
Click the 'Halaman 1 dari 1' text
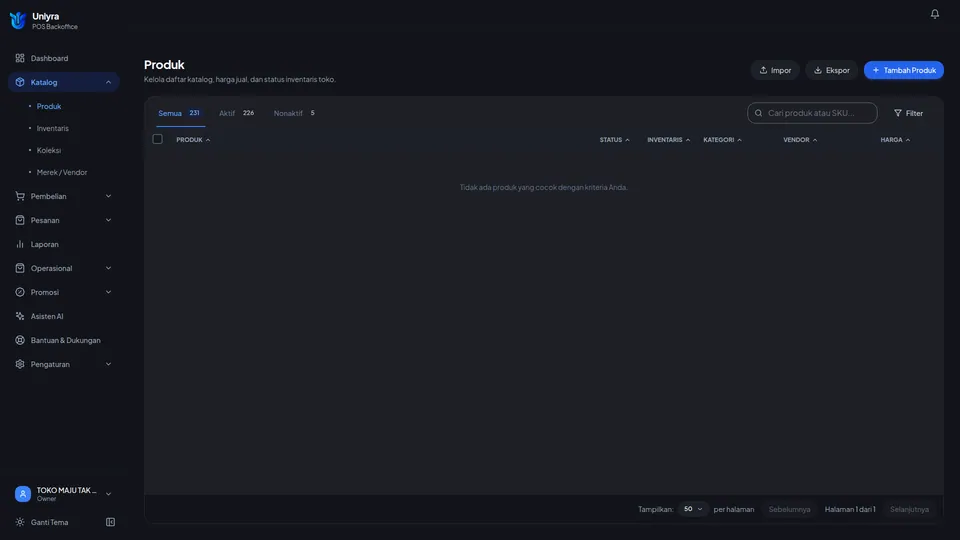coord(850,509)
